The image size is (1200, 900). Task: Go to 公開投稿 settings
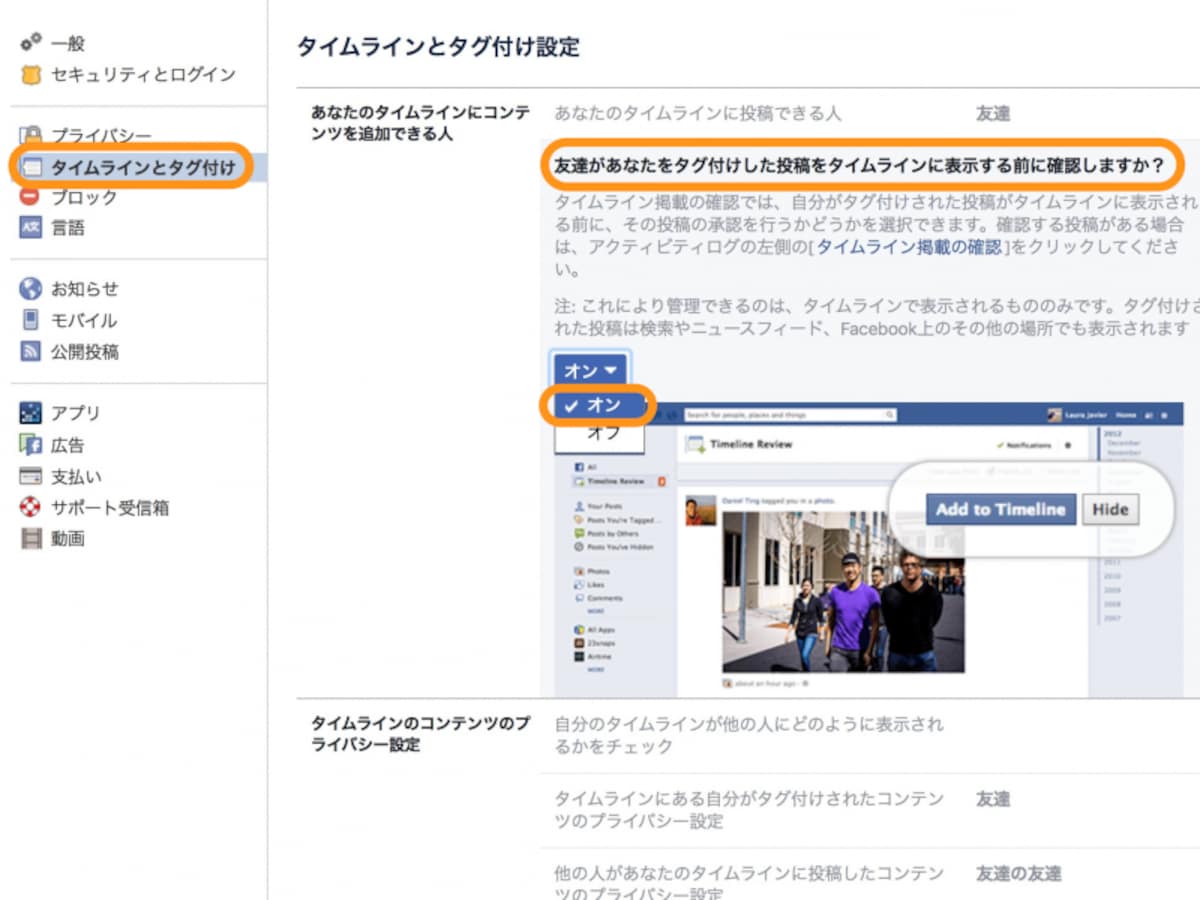coord(85,351)
